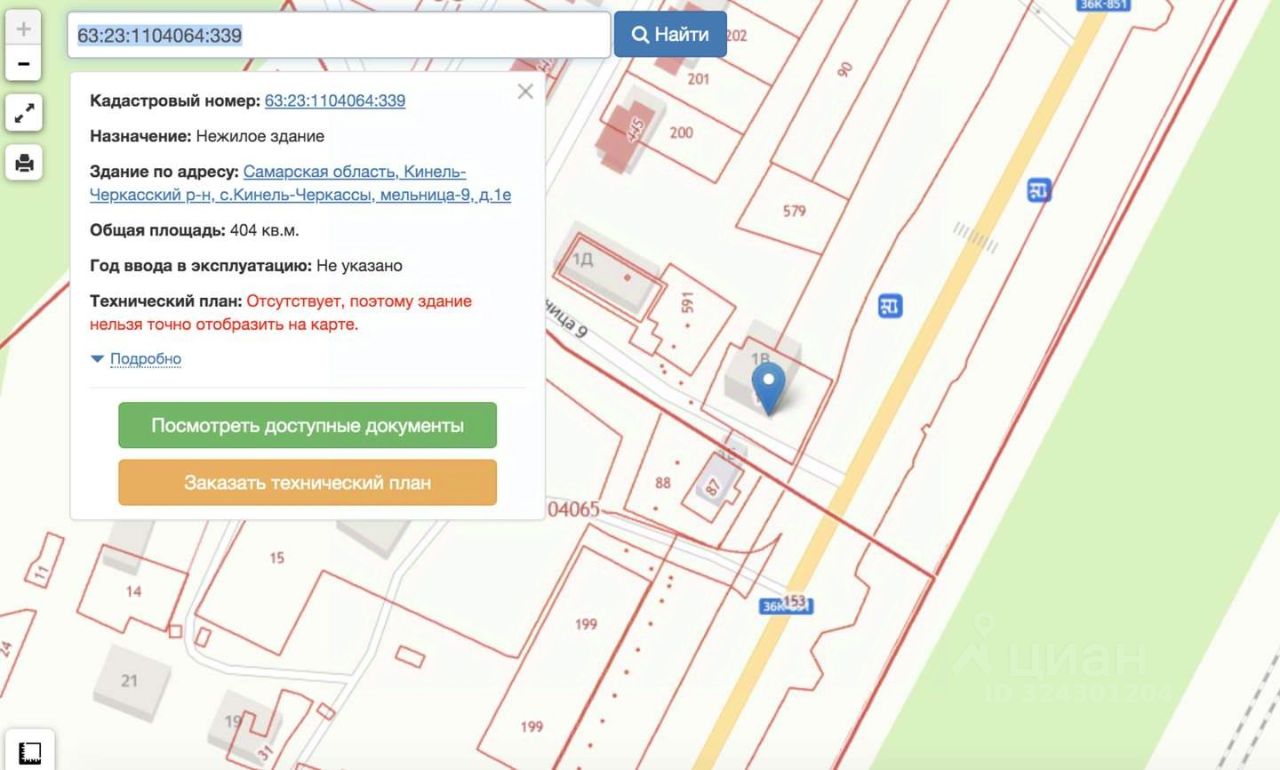Screen dimensions: 1280x770
Task: Close the cadastral info popup
Action: tap(525, 92)
